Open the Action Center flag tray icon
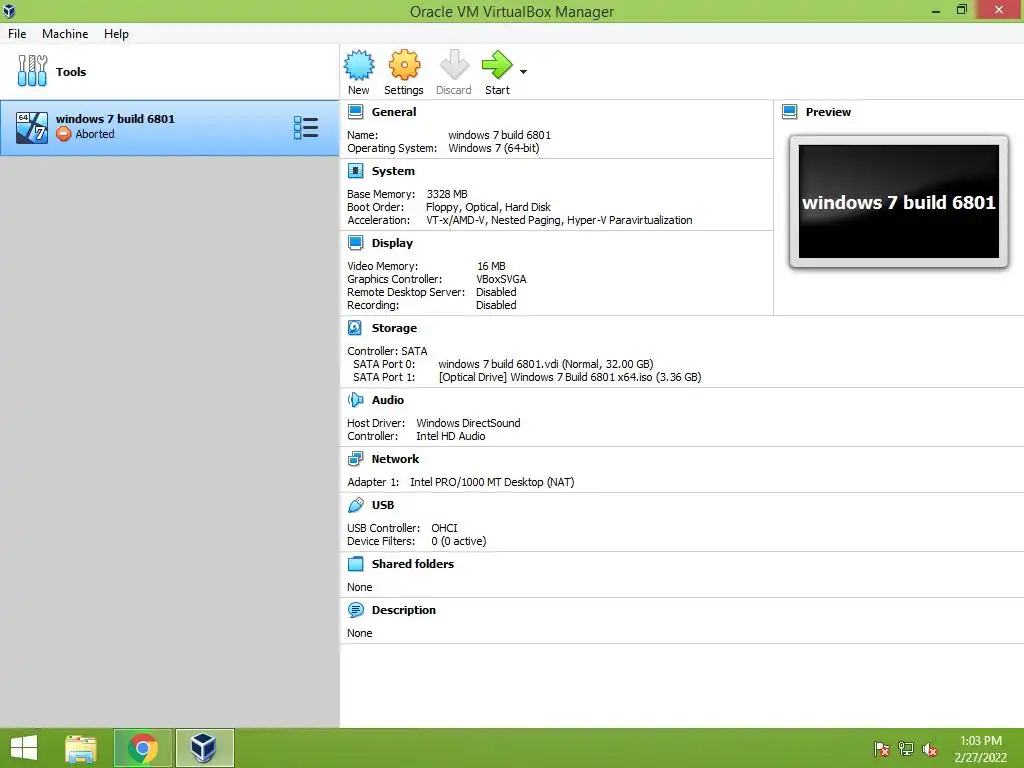Viewport: 1024px width, 768px height. pos(882,749)
